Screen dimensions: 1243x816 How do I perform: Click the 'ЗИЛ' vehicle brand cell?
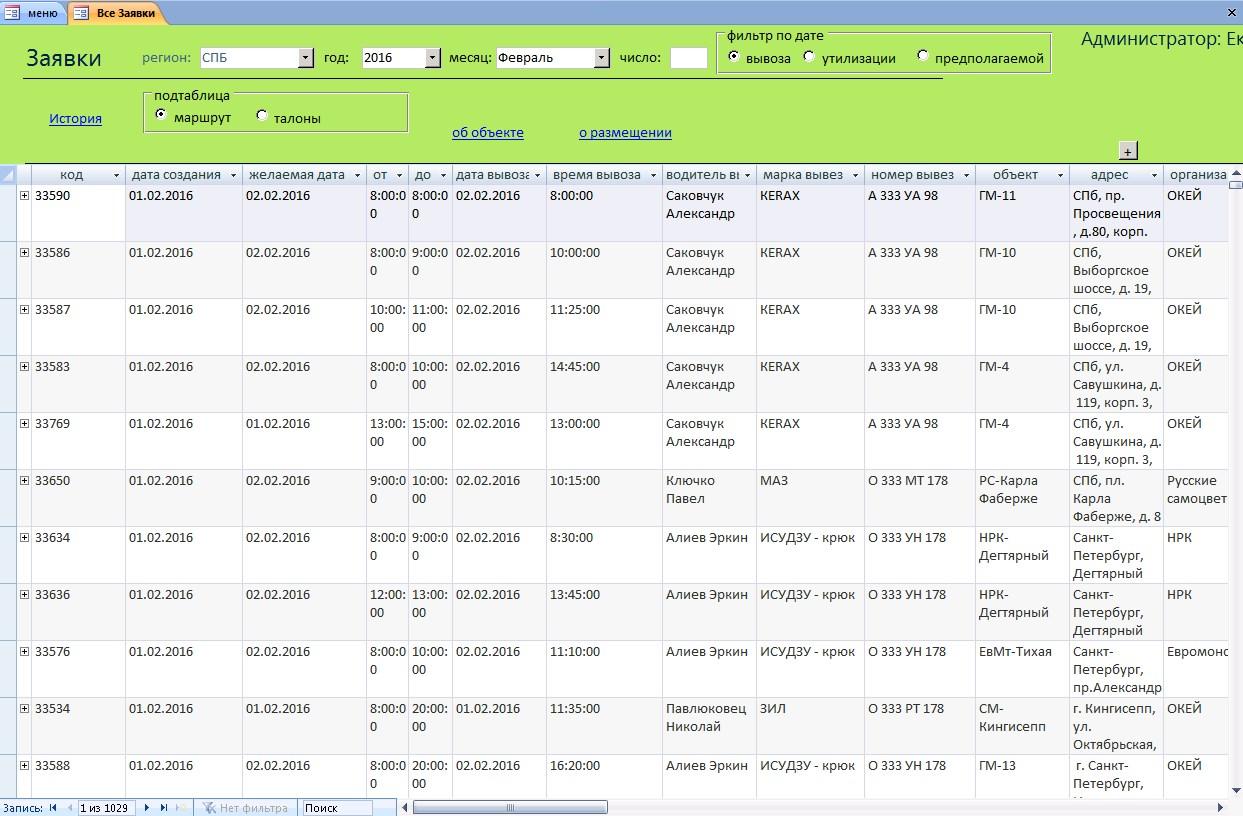[x=810, y=726]
